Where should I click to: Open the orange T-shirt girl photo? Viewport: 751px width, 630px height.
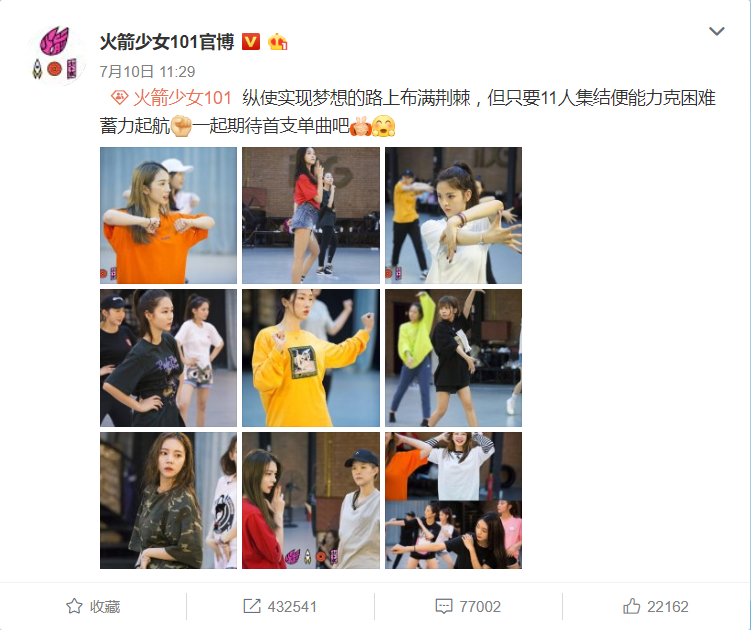point(168,216)
